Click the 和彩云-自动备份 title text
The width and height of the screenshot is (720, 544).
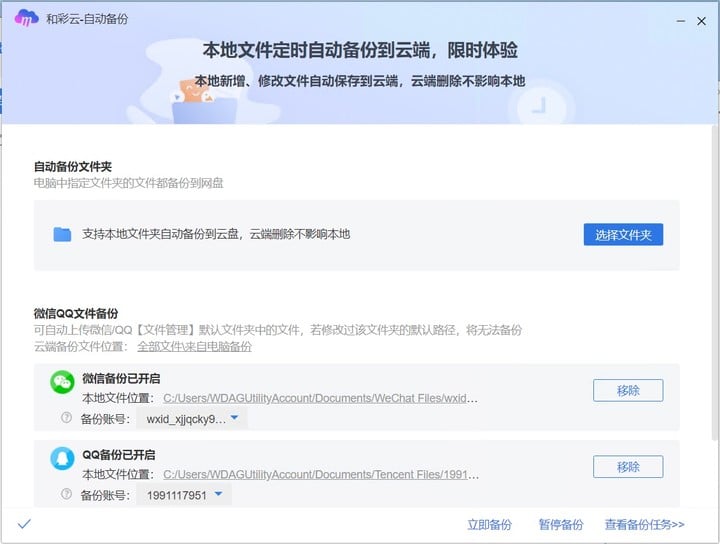[x=87, y=19]
